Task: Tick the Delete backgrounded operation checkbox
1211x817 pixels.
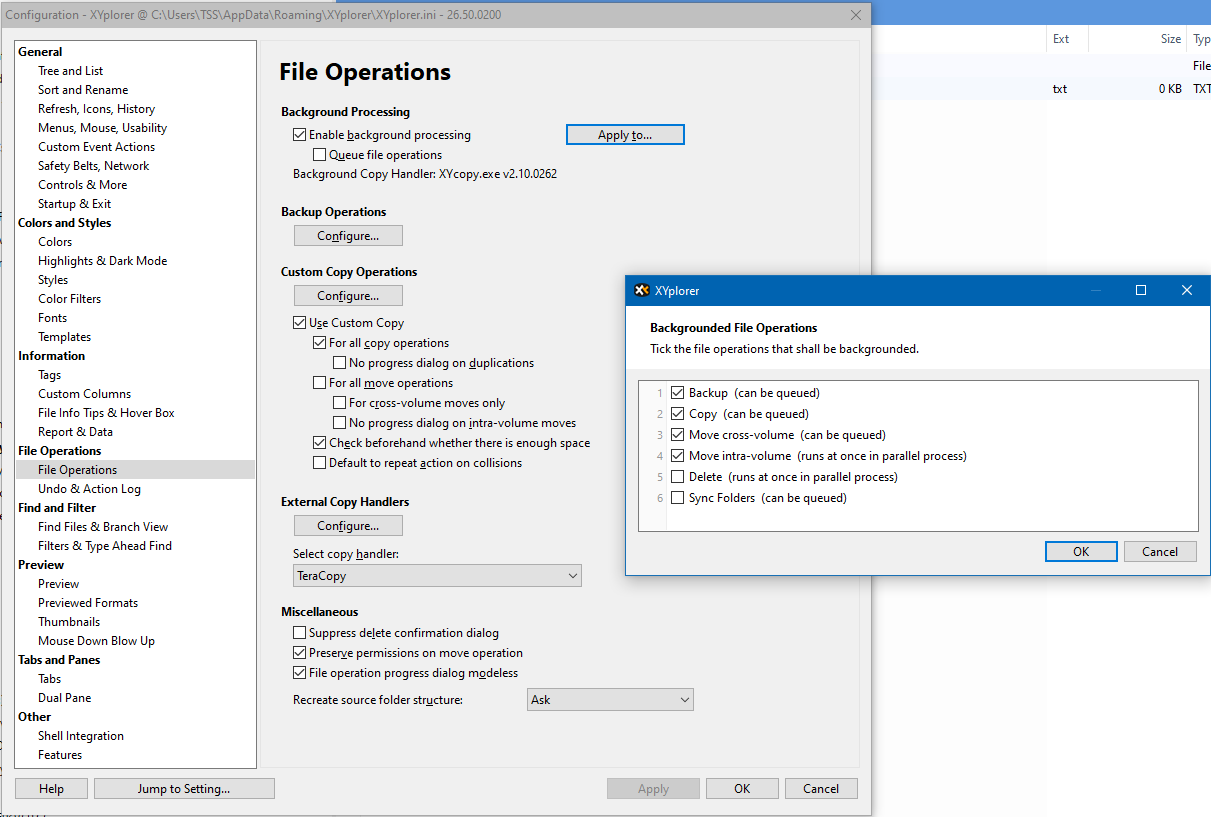Action: tap(678, 477)
